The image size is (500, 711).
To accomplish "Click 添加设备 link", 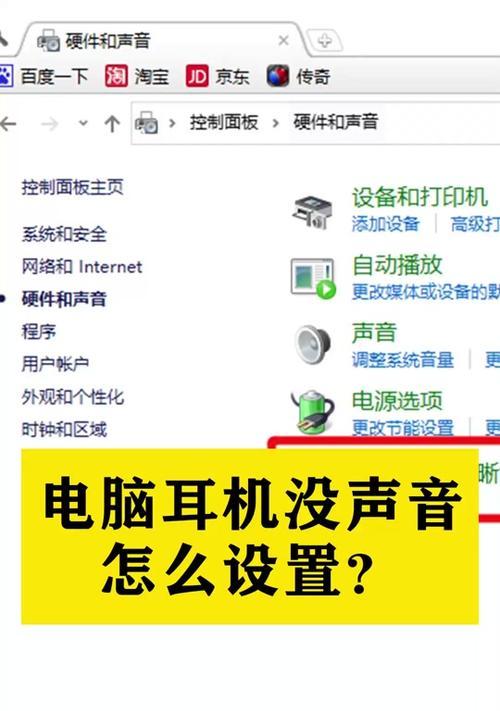I will click(386, 224).
